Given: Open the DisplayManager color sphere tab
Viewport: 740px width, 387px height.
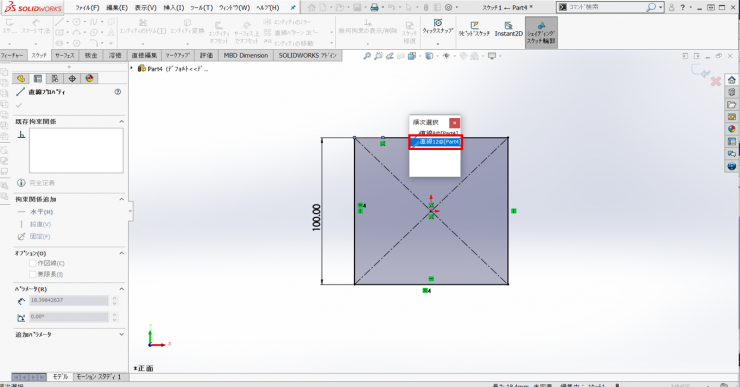Looking at the screenshot, I should click(89, 78).
